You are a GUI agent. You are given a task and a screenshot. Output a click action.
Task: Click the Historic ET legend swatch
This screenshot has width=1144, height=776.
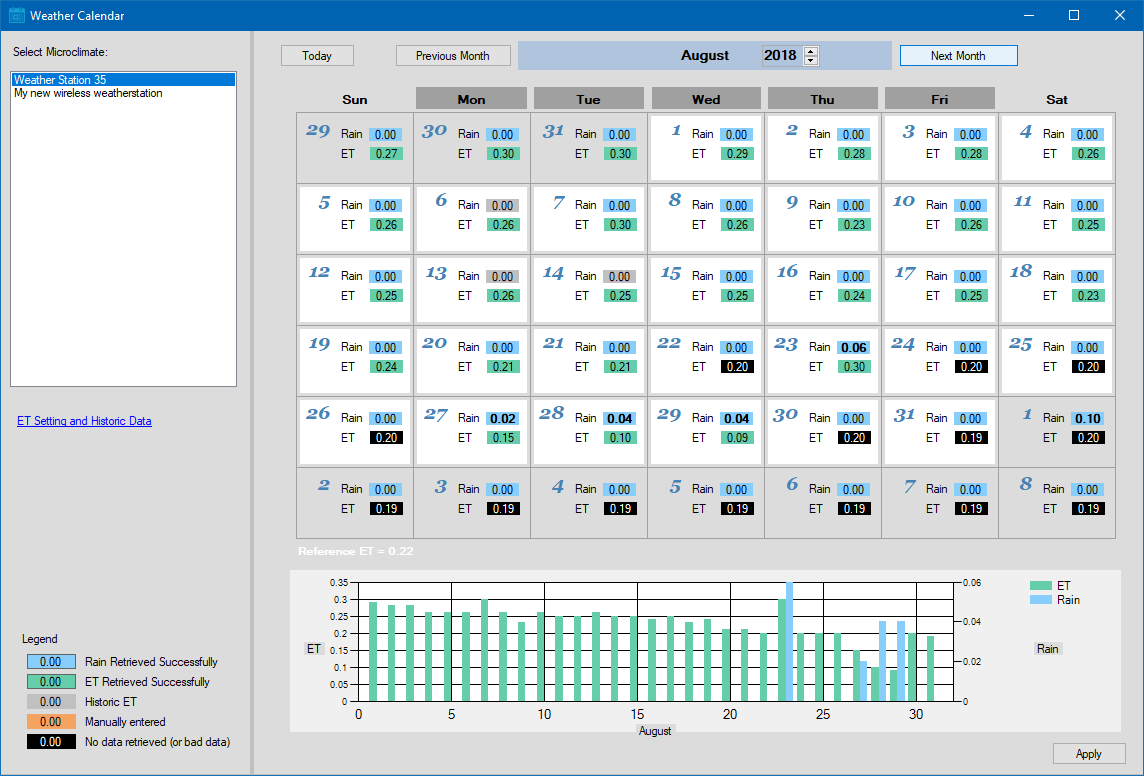pyautogui.click(x=51, y=702)
